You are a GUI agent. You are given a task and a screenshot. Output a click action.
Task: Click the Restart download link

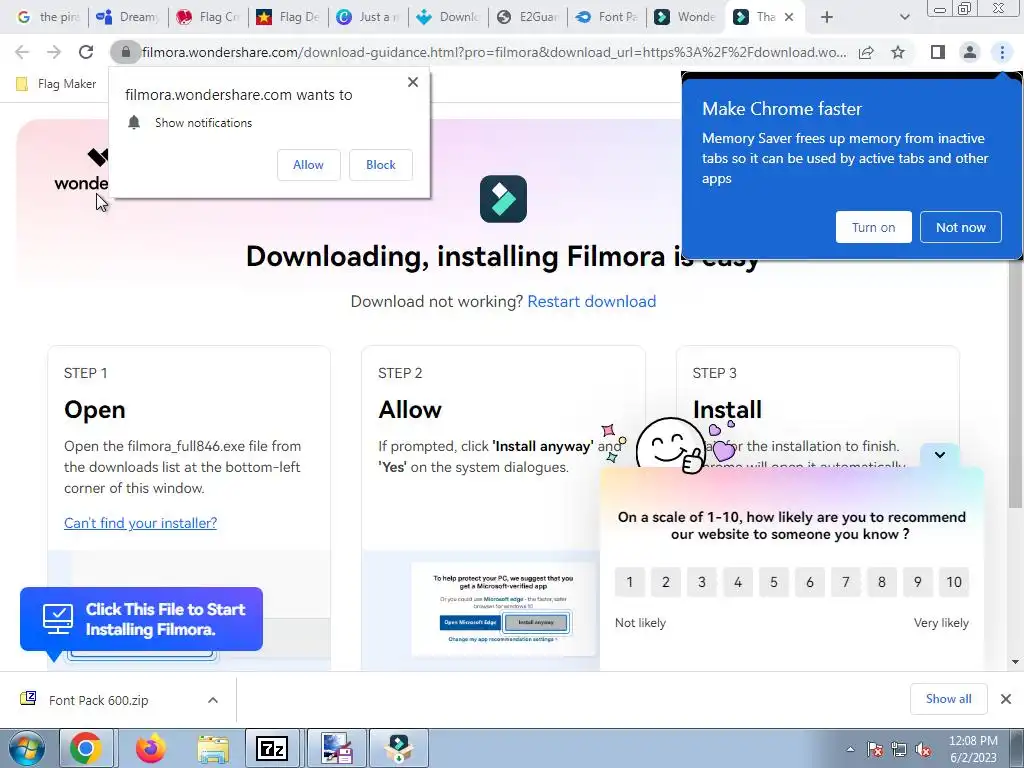pyautogui.click(x=592, y=301)
